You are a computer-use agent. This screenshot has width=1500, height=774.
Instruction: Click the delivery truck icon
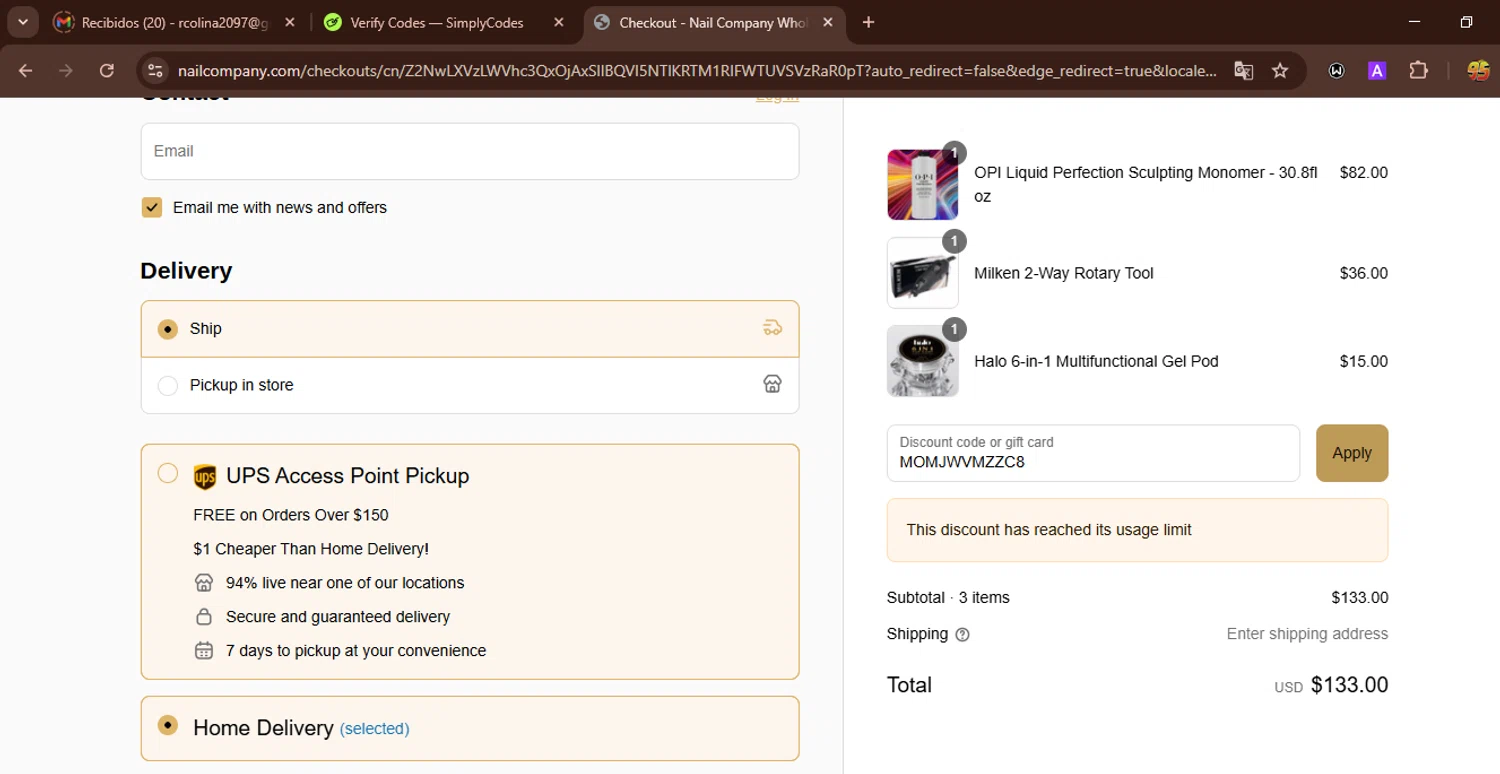click(x=772, y=328)
